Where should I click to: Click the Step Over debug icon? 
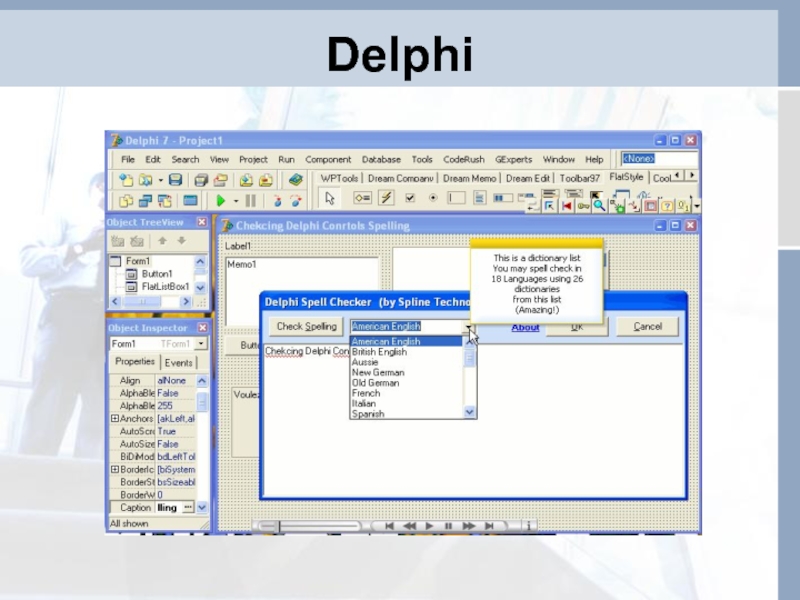click(x=296, y=201)
